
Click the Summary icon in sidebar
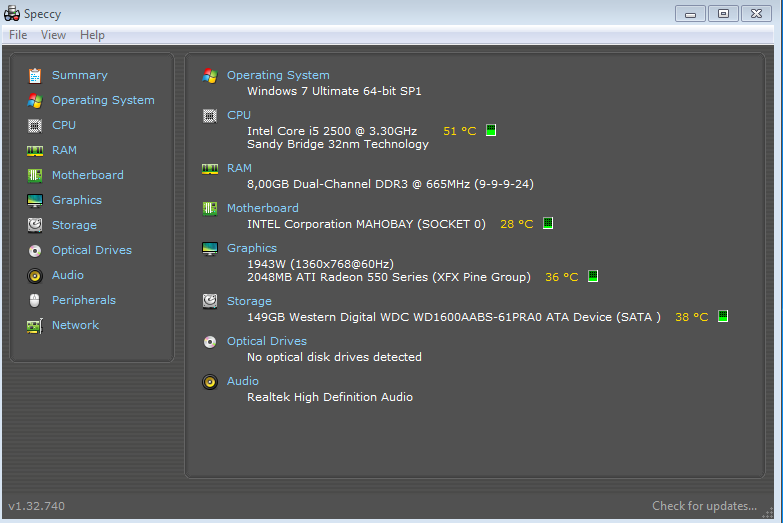click(x=35, y=75)
